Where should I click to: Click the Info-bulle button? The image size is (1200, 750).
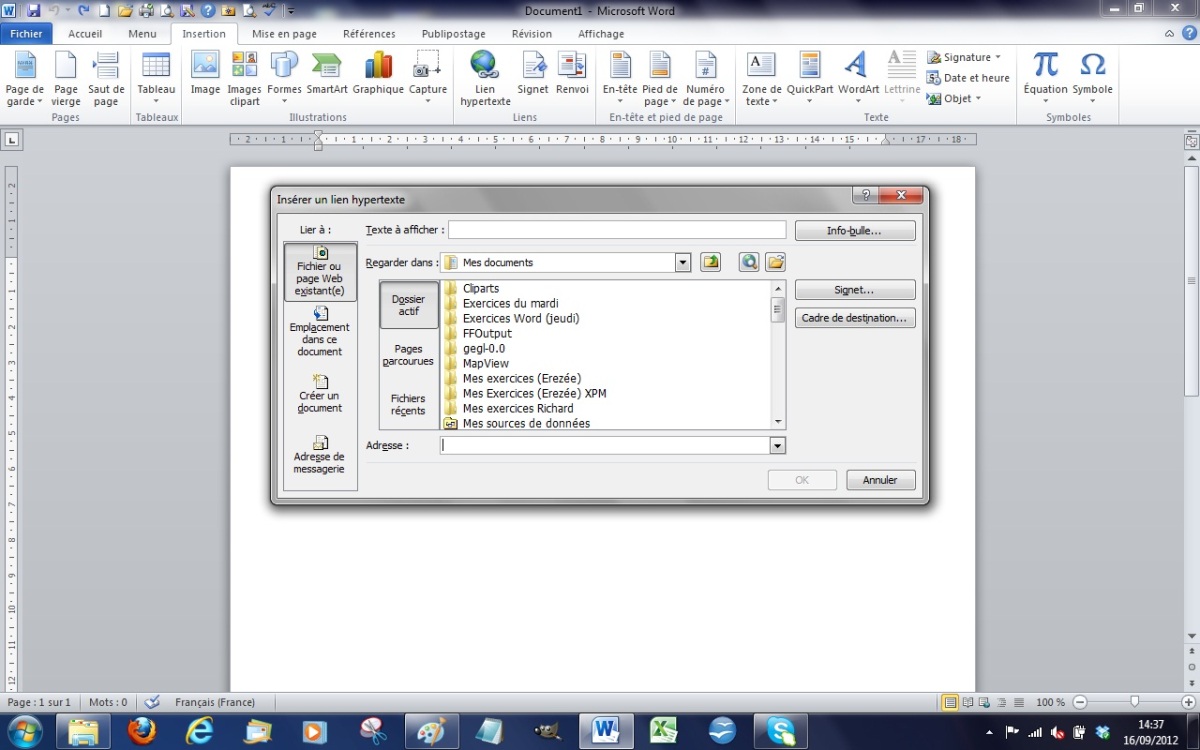[855, 231]
